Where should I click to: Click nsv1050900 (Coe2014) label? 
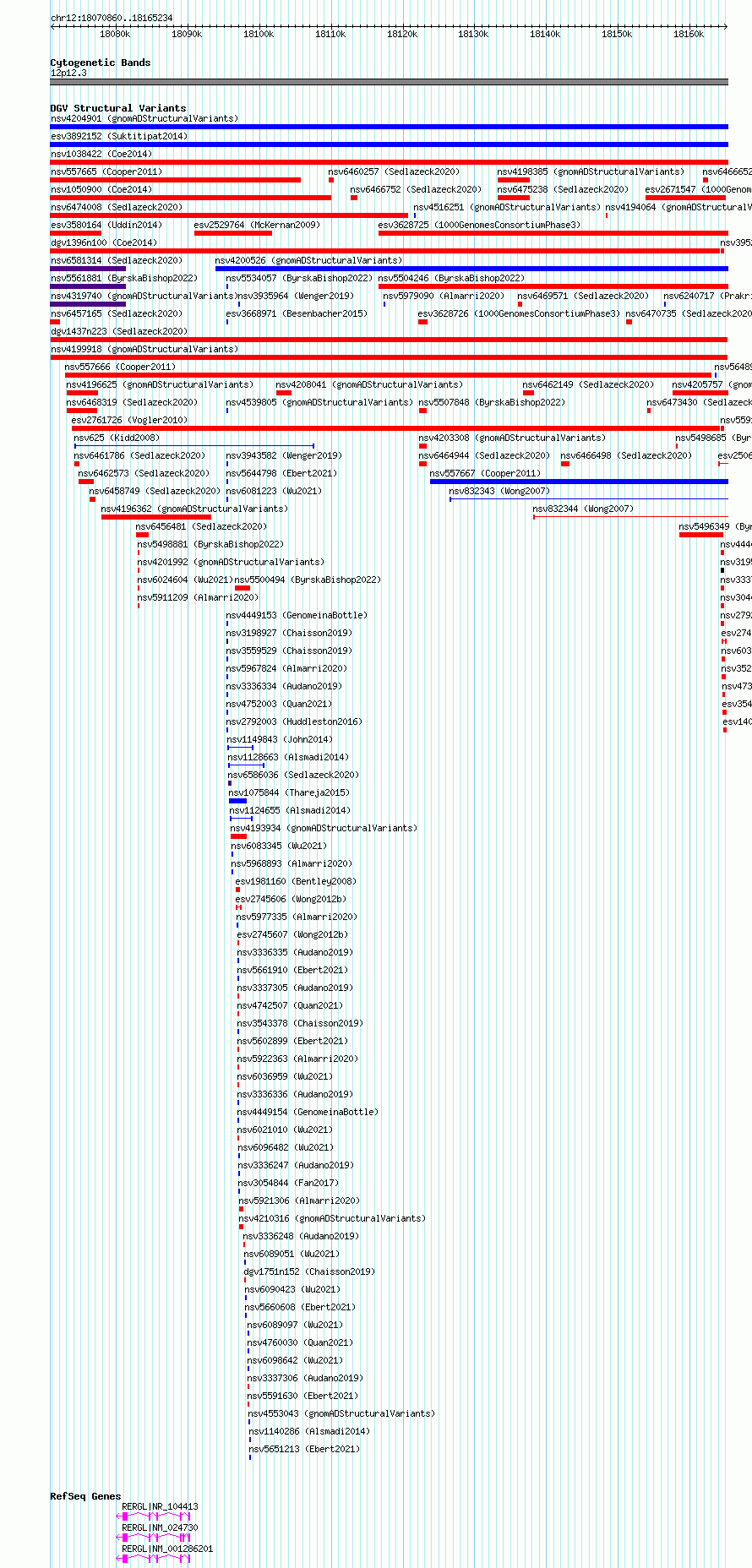tap(101, 189)
